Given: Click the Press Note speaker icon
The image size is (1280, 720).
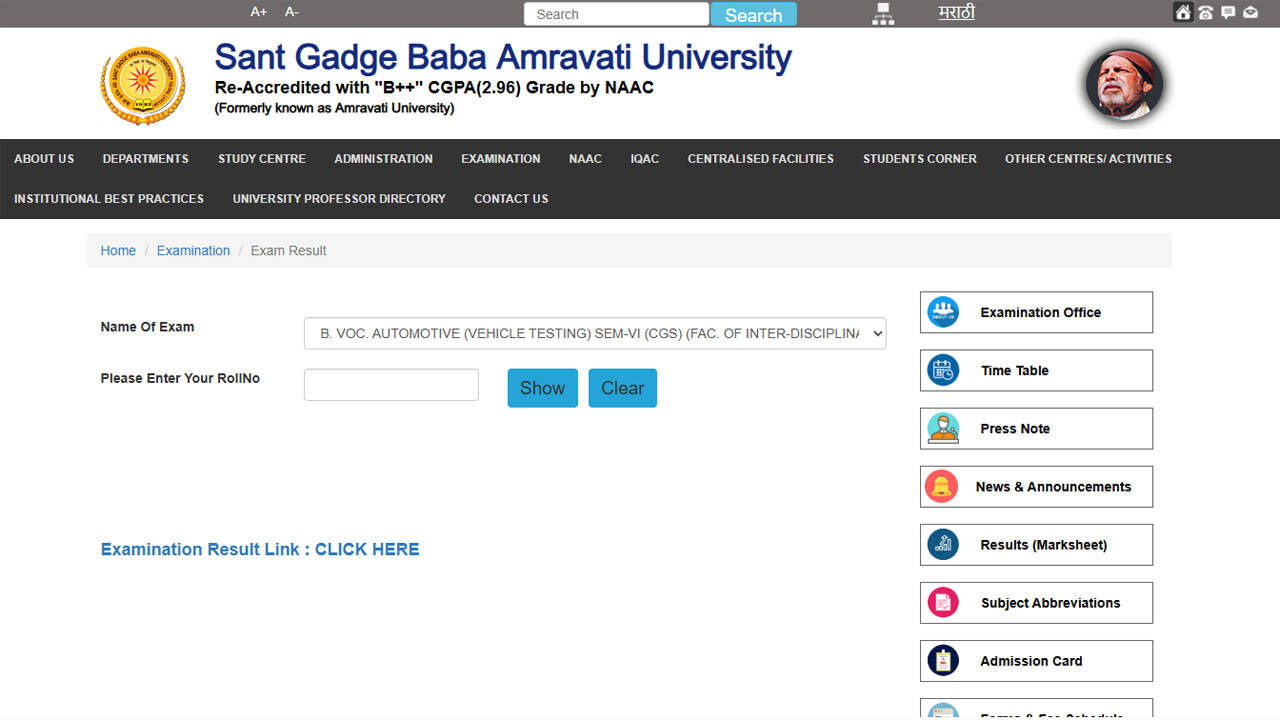Looking at the screenshot, I should 943,428.
